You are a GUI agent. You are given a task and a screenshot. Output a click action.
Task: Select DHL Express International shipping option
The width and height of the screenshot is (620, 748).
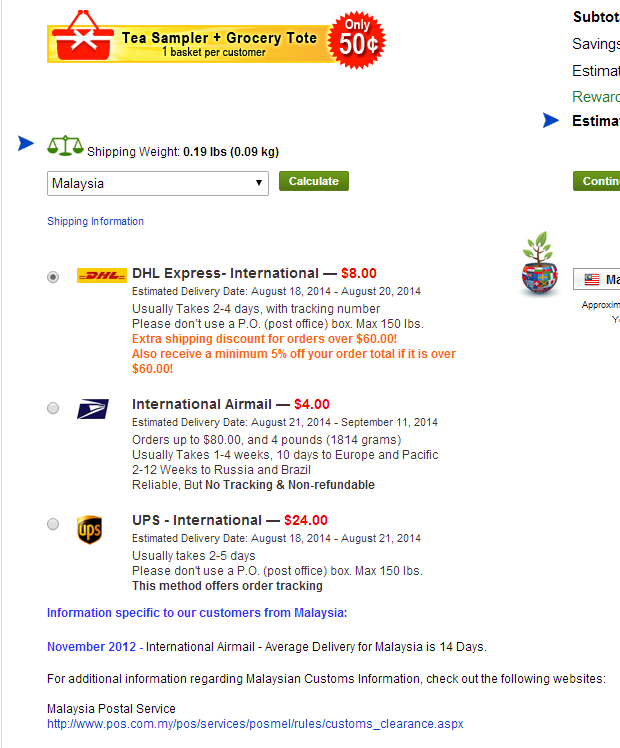pos(53,277)
